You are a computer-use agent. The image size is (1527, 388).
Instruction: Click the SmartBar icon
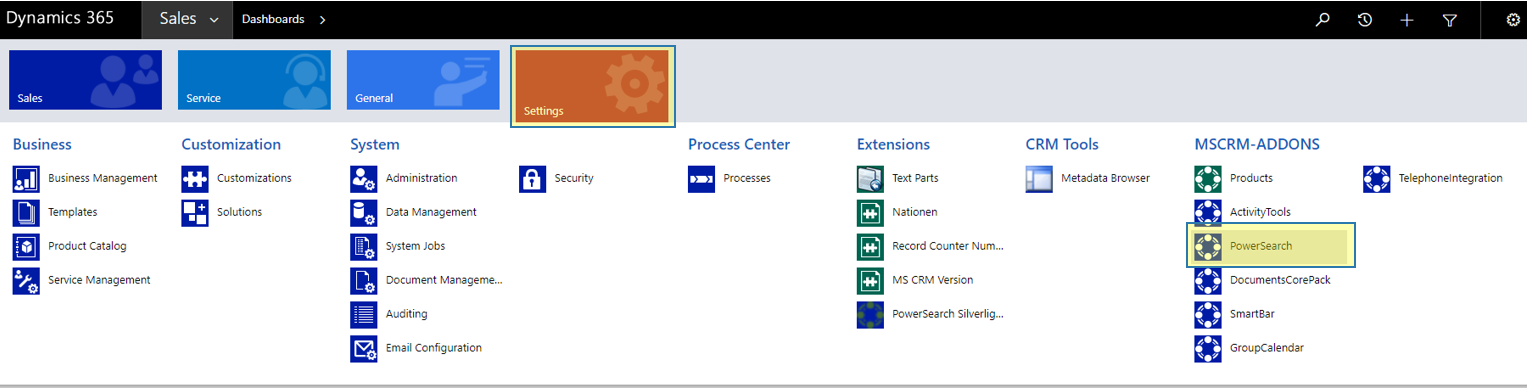tap(1209, 315)
